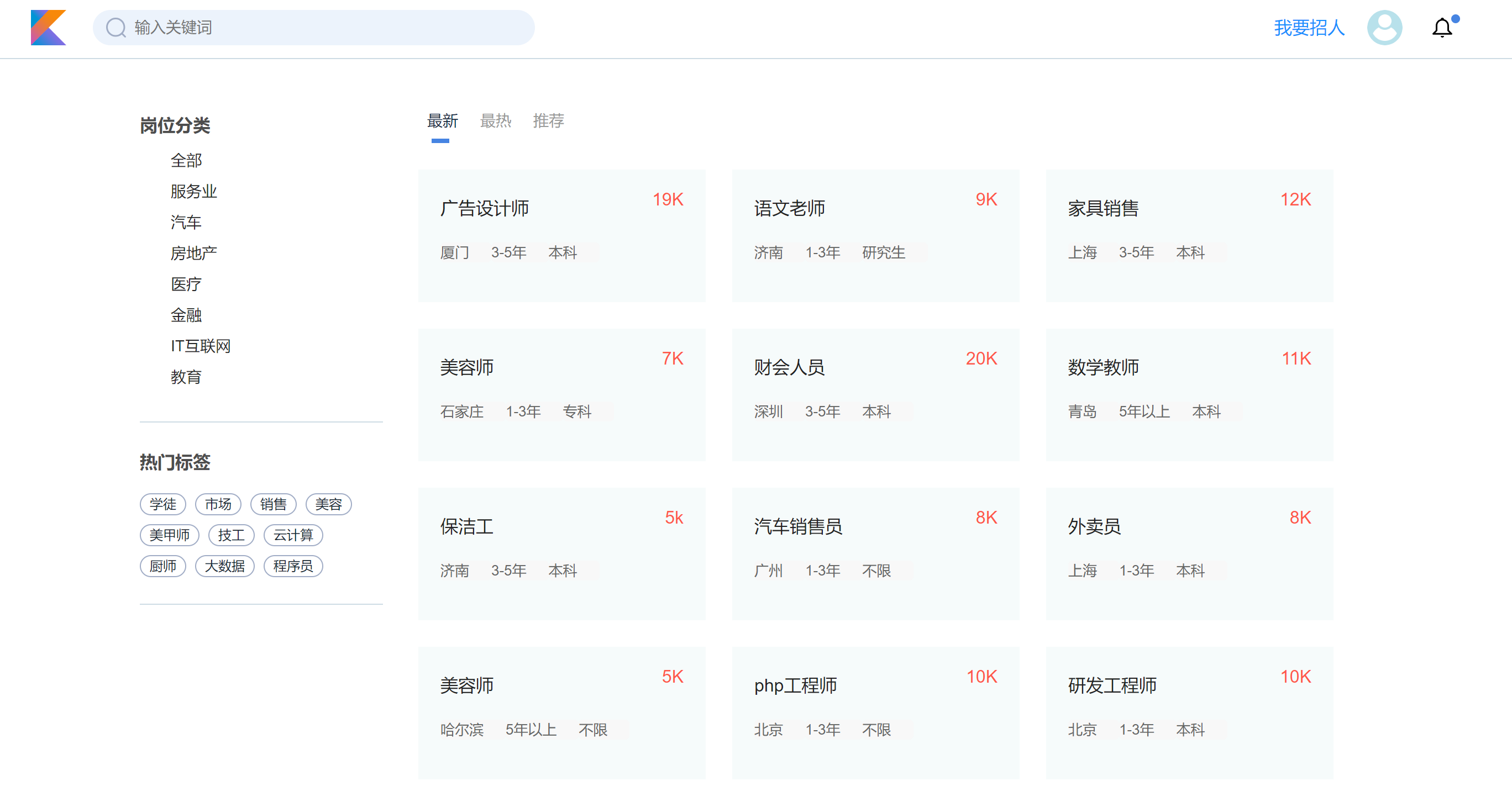Open the notification bell icon

1442,28
